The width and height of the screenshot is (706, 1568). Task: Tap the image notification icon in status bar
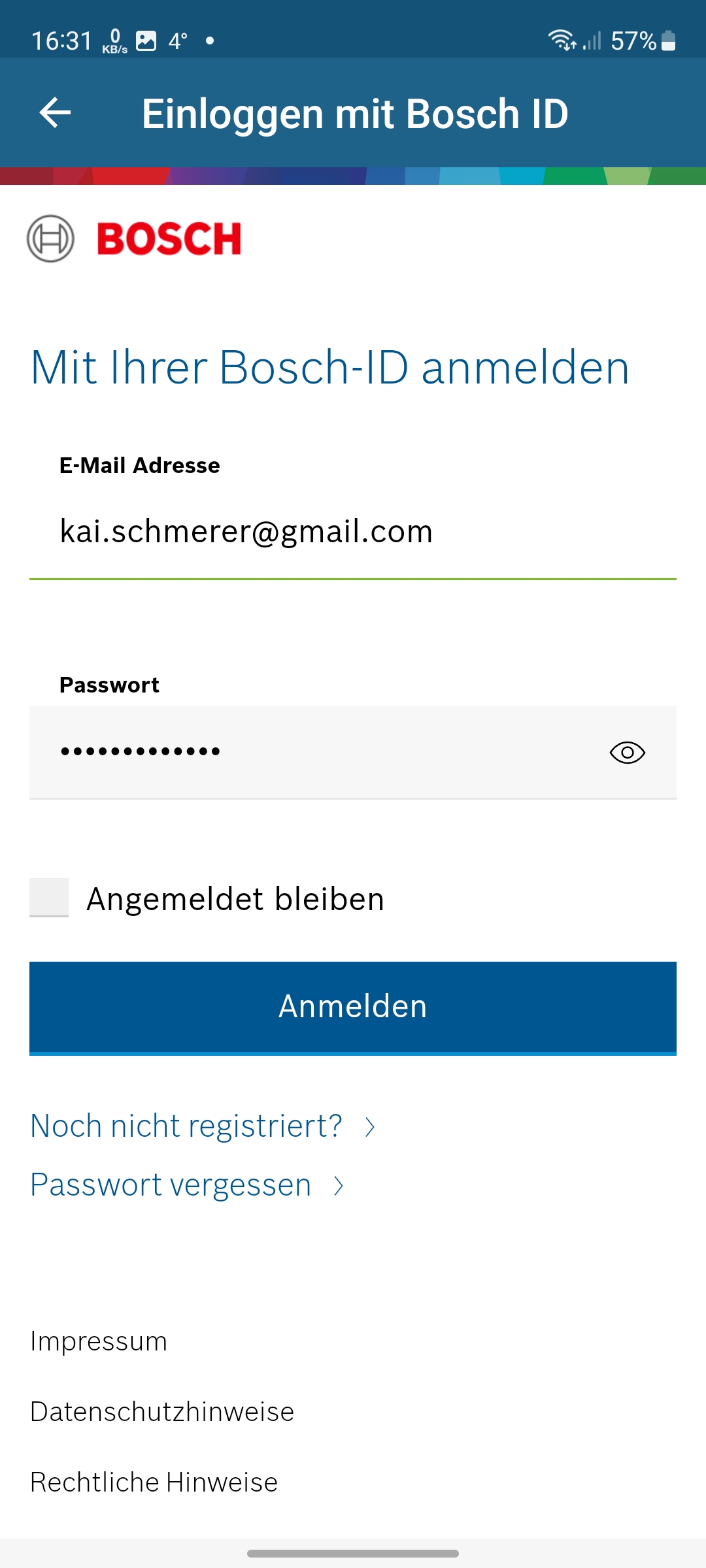[x=146, y=41]
